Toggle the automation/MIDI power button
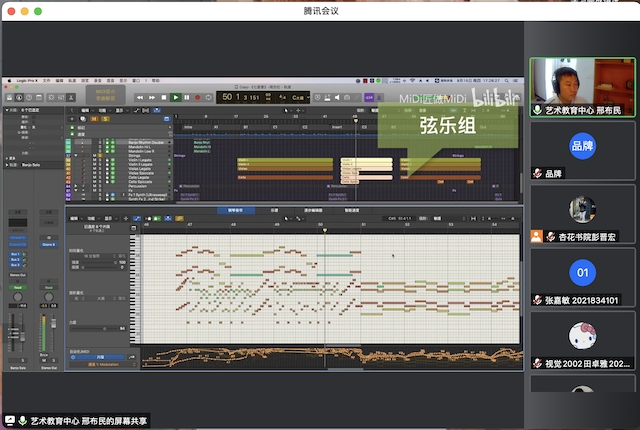This screenshot has width=640, height=430. (x=73, y=357)
